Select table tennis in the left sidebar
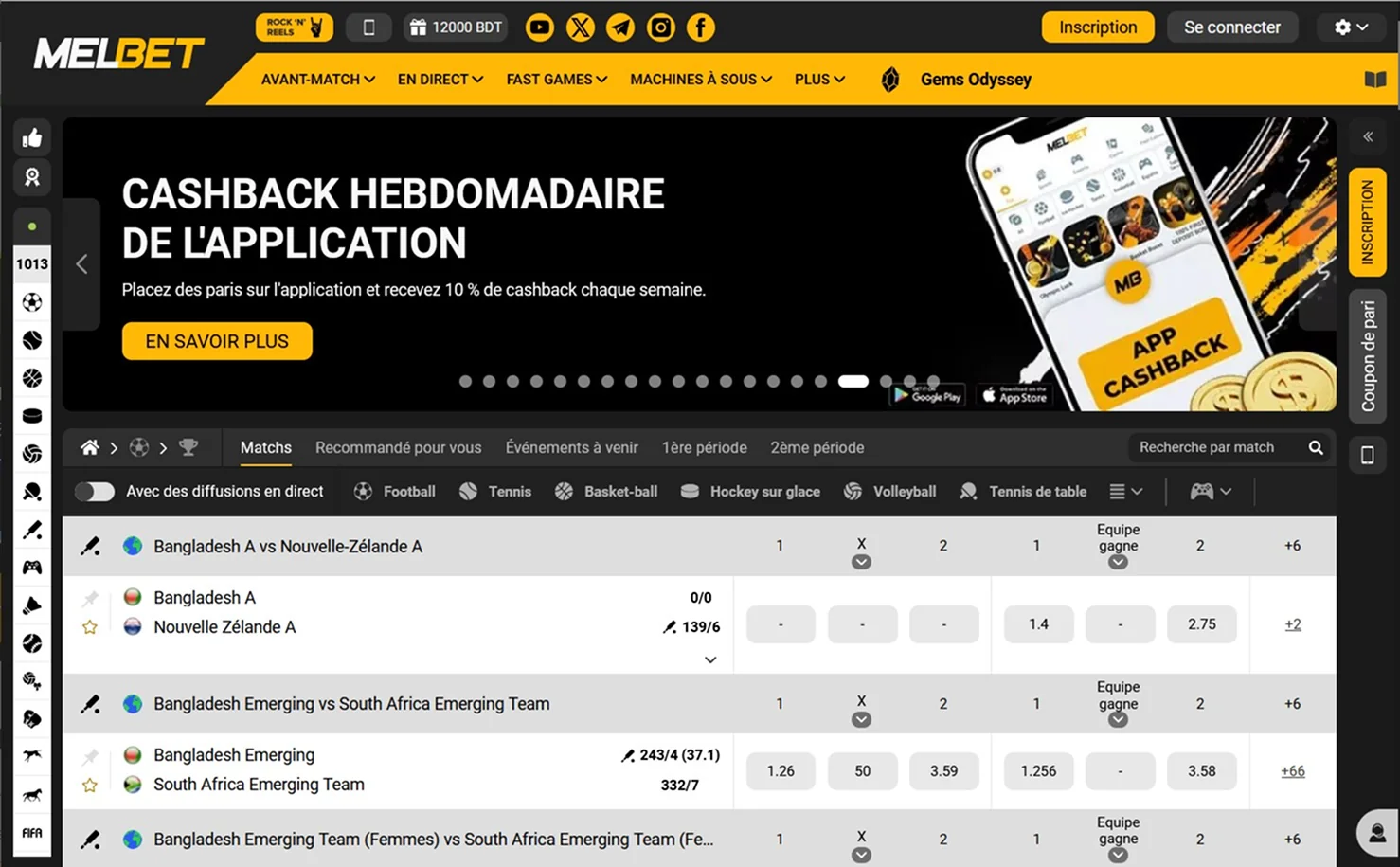The image size is (1400, 867). click(32, 492)
